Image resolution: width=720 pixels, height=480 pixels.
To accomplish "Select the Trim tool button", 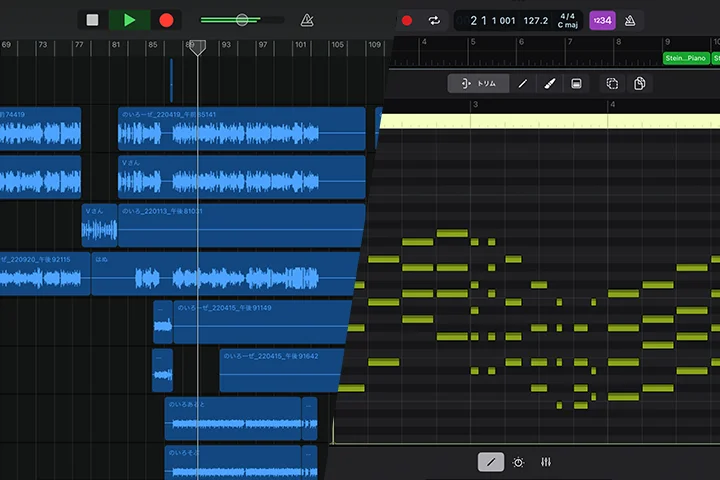I will click(478, 84).
